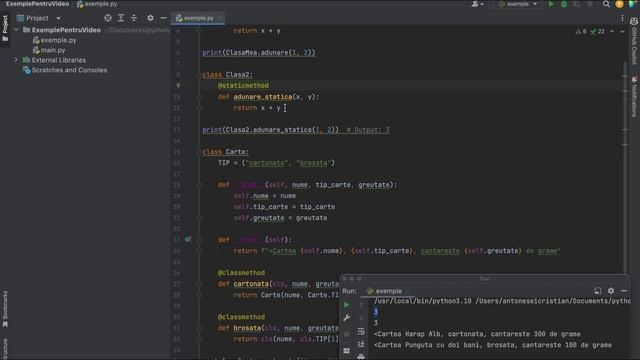Open the user account dropdown icon
Viewport: 640px width, 360px height.
[x=477, y=4]
